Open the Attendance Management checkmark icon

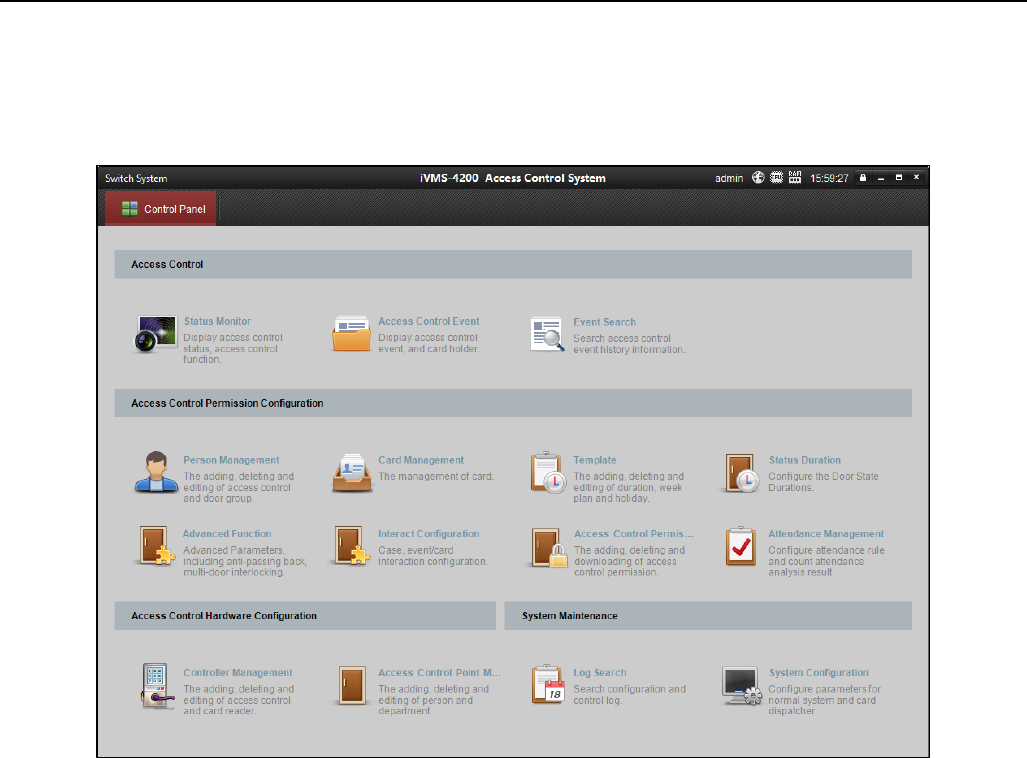(741, 546)
